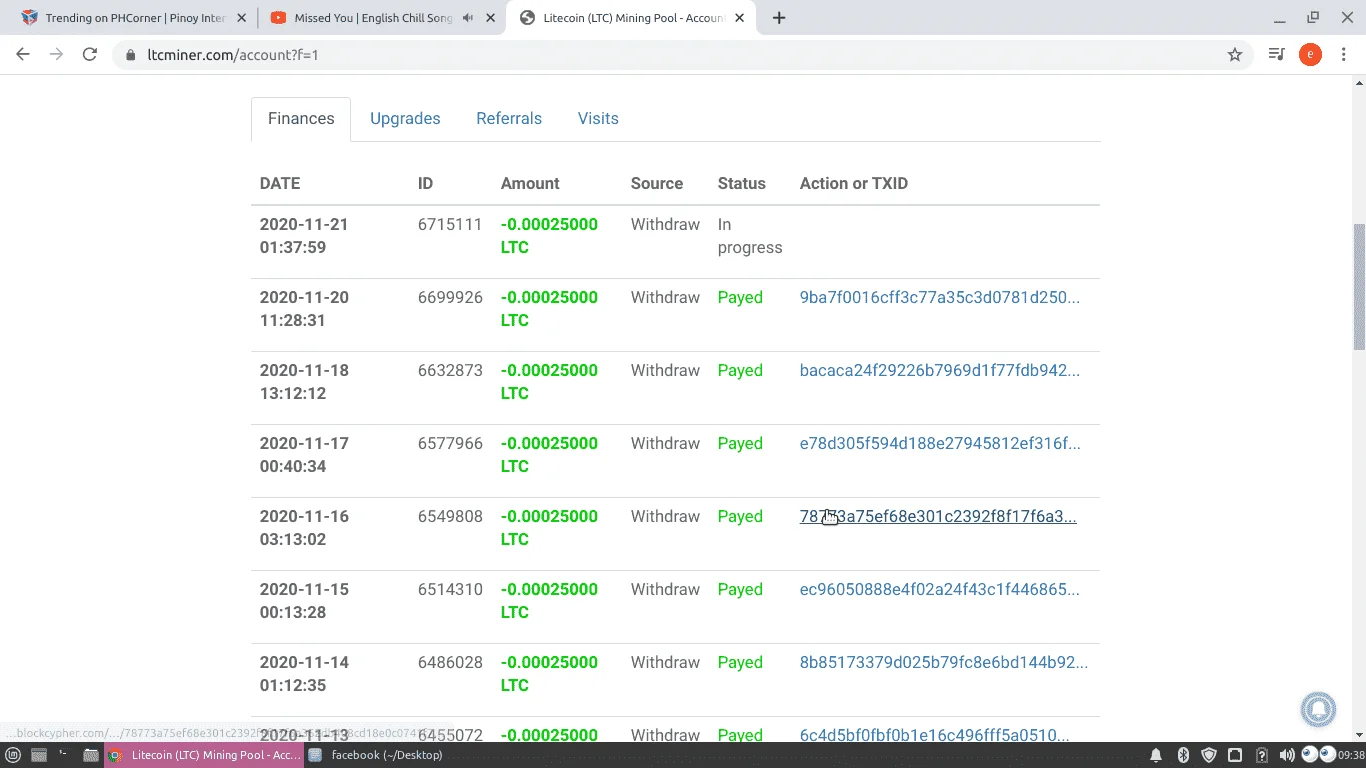Mute the Missed You tab audio icon
Image resolution: width=1366 pixels, height=768 pixels.
[x=468, y=18]
